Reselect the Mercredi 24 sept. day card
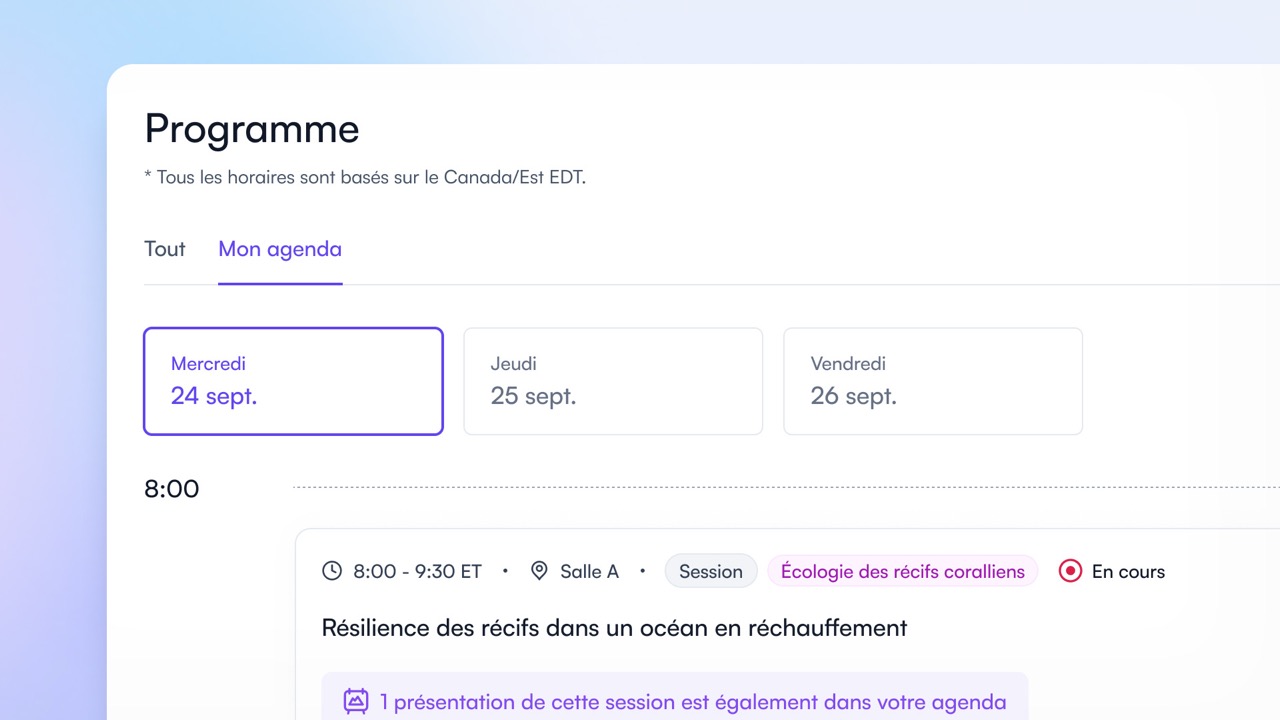1280x720 pixels. point(293,381)
